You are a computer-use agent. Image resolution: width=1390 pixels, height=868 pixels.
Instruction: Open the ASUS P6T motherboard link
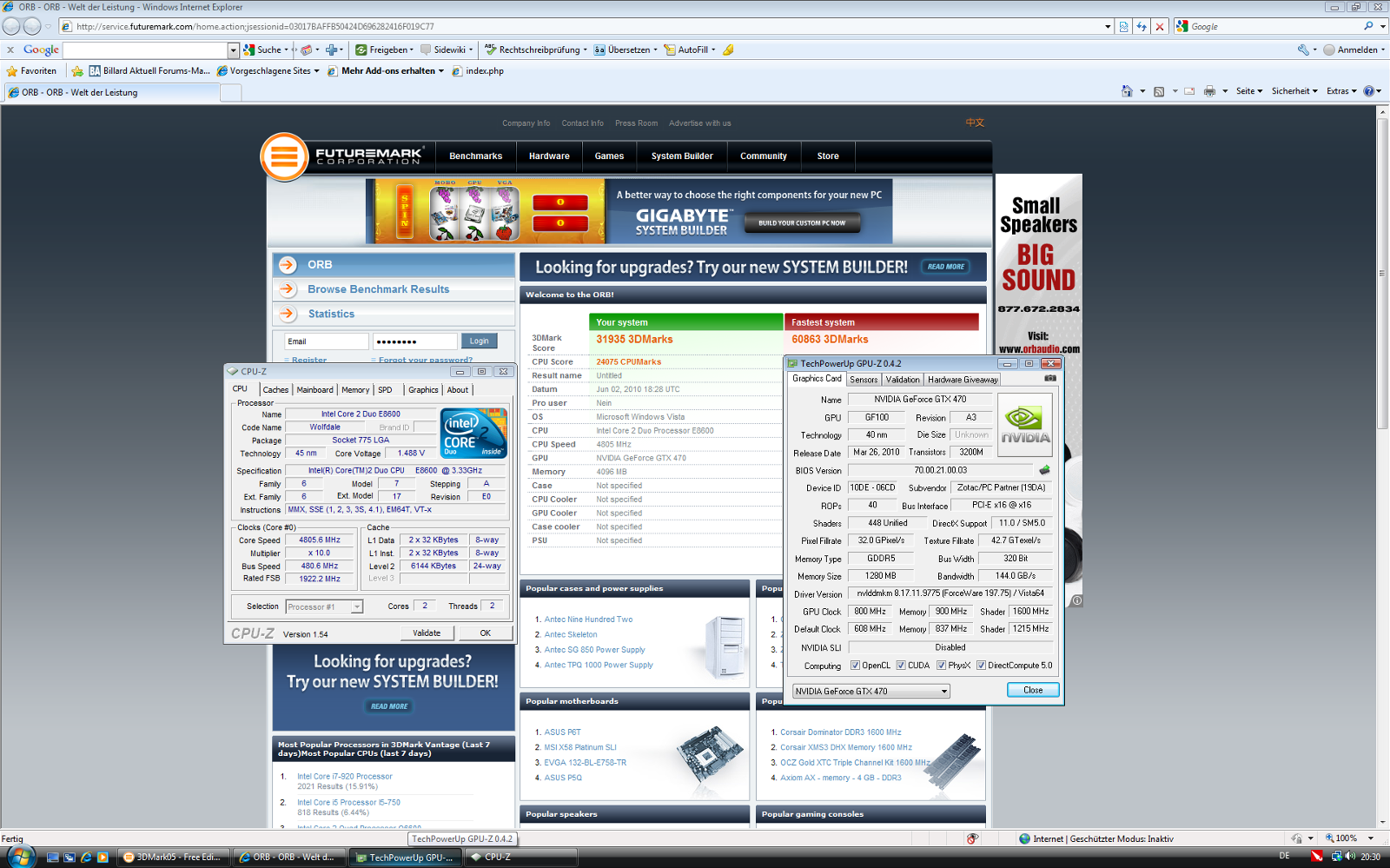pos(562,732)
